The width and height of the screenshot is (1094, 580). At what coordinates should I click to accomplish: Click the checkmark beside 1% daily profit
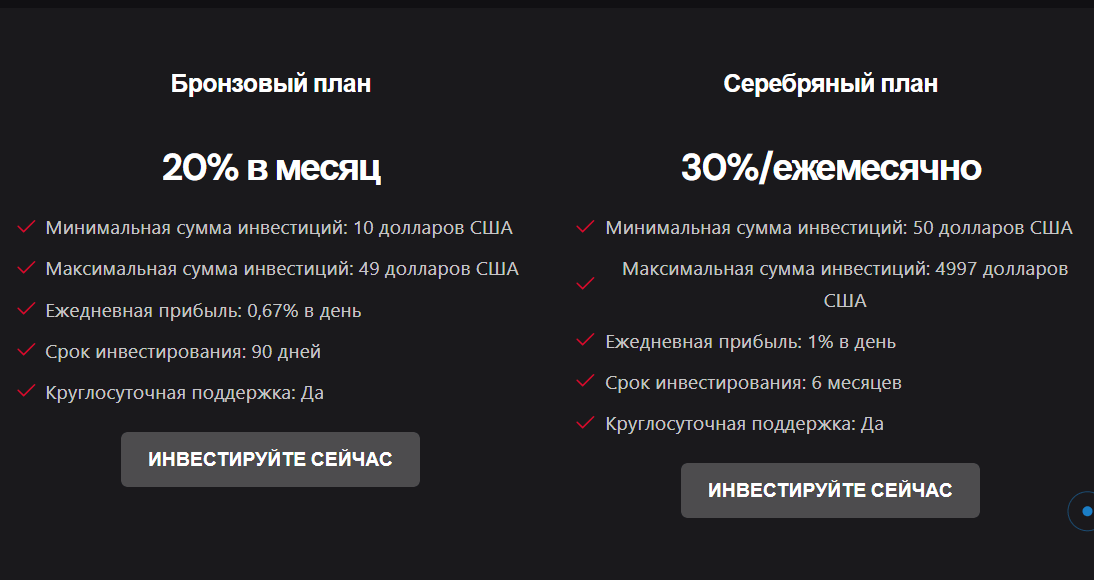coord(584,340)
